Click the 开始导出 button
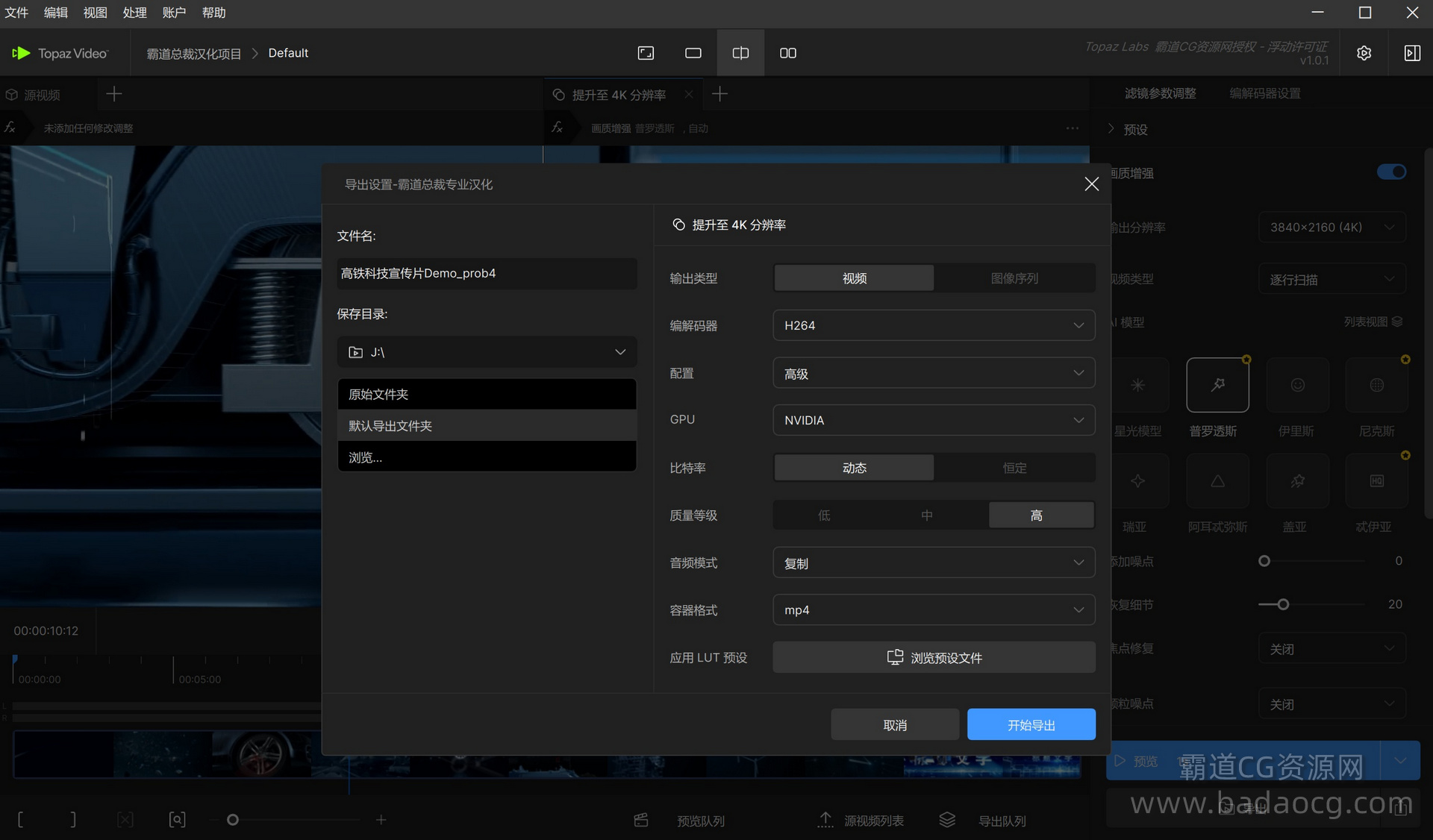 (x=1031, y=725)
